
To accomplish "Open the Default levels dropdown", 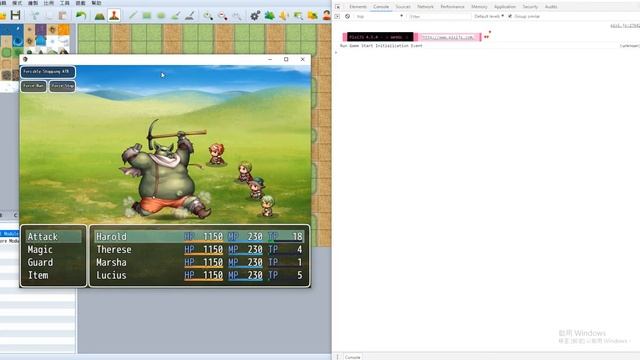I will 489,16.
